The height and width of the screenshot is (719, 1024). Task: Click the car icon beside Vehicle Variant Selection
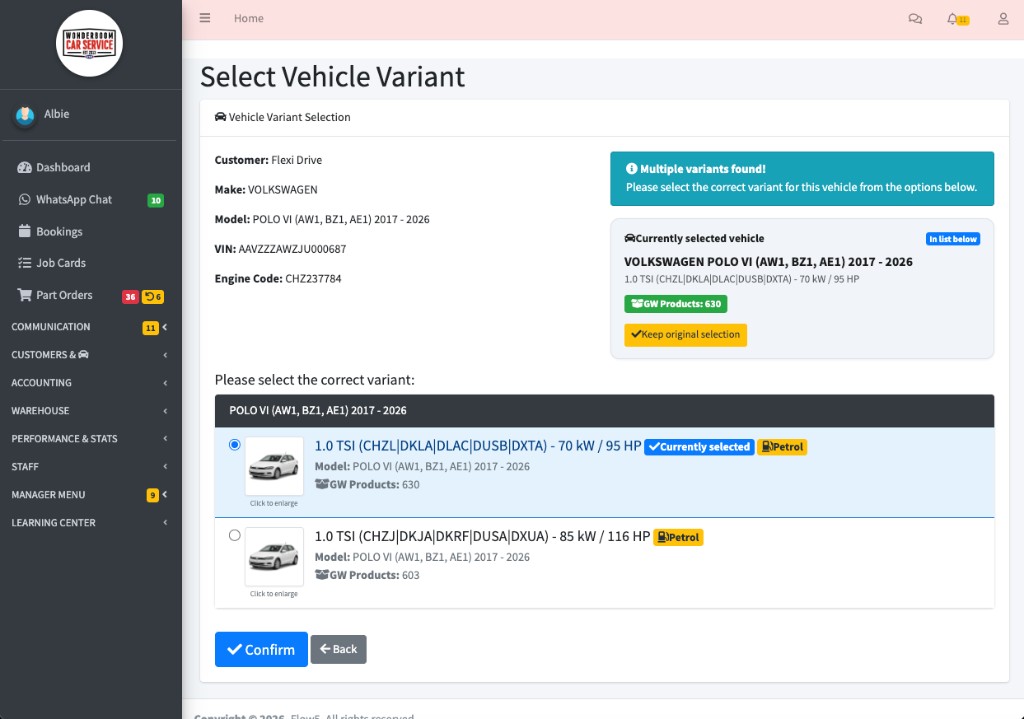(220, 117)
